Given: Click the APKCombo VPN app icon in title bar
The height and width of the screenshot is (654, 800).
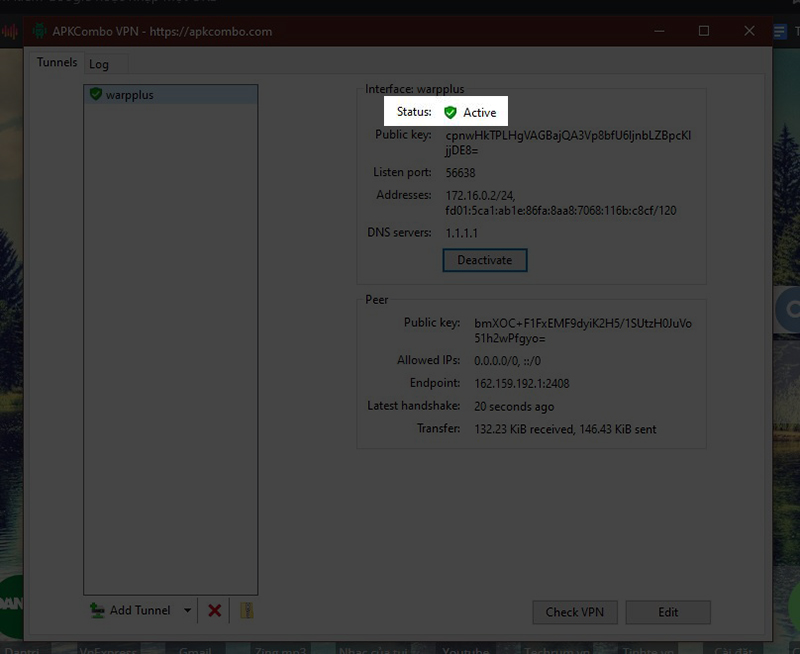Looking at the screenshot, I should pos(39,31).
